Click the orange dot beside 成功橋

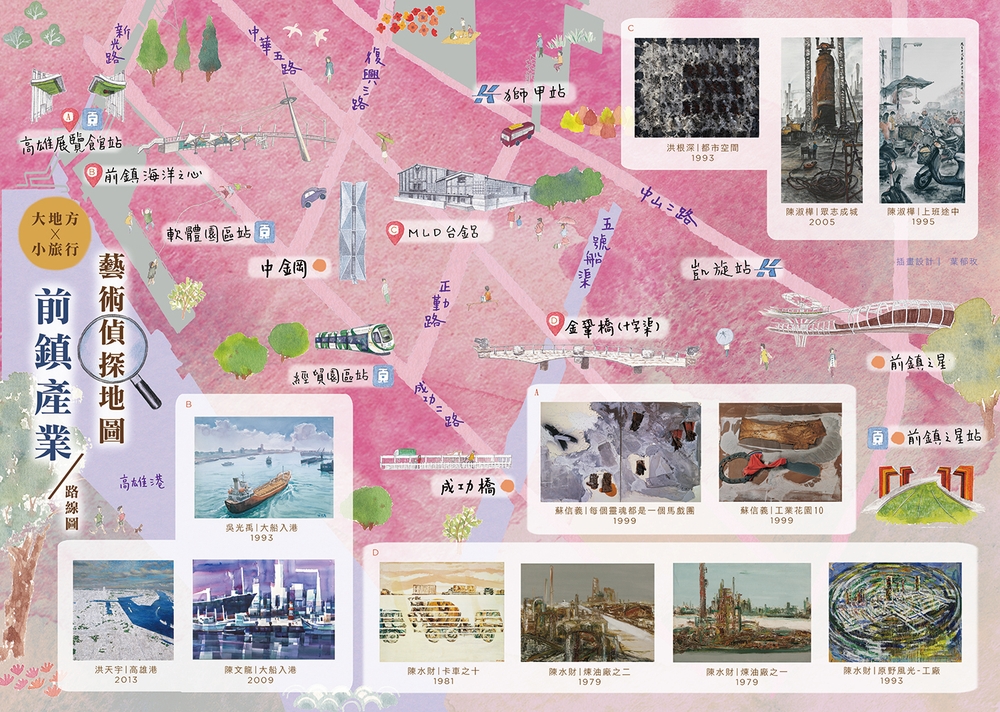pos(507,486)
